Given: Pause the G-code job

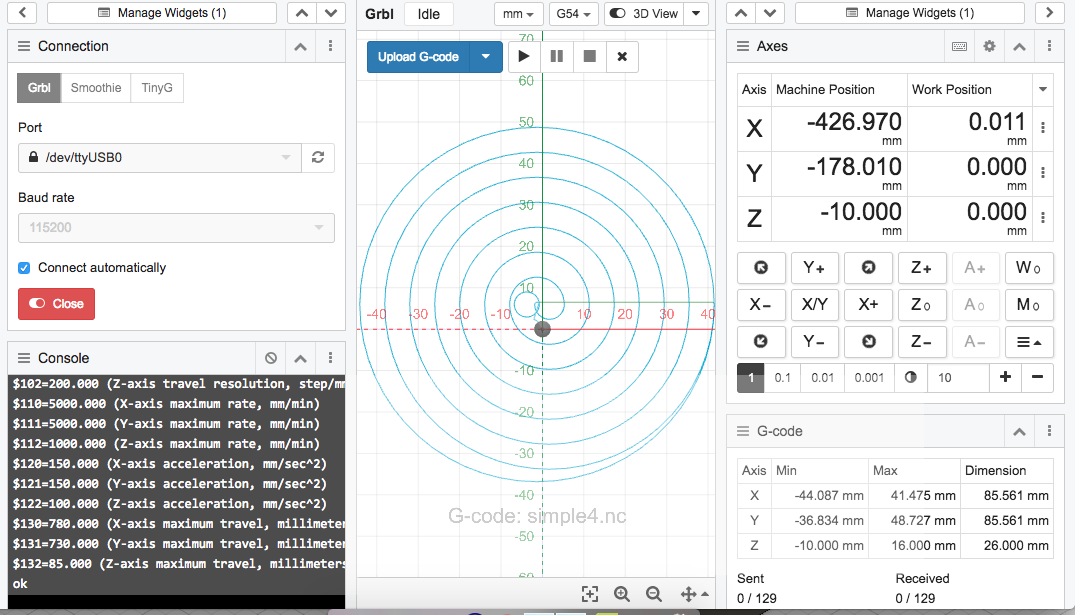Looking at the screenshot, I should [x=556, y=57].
